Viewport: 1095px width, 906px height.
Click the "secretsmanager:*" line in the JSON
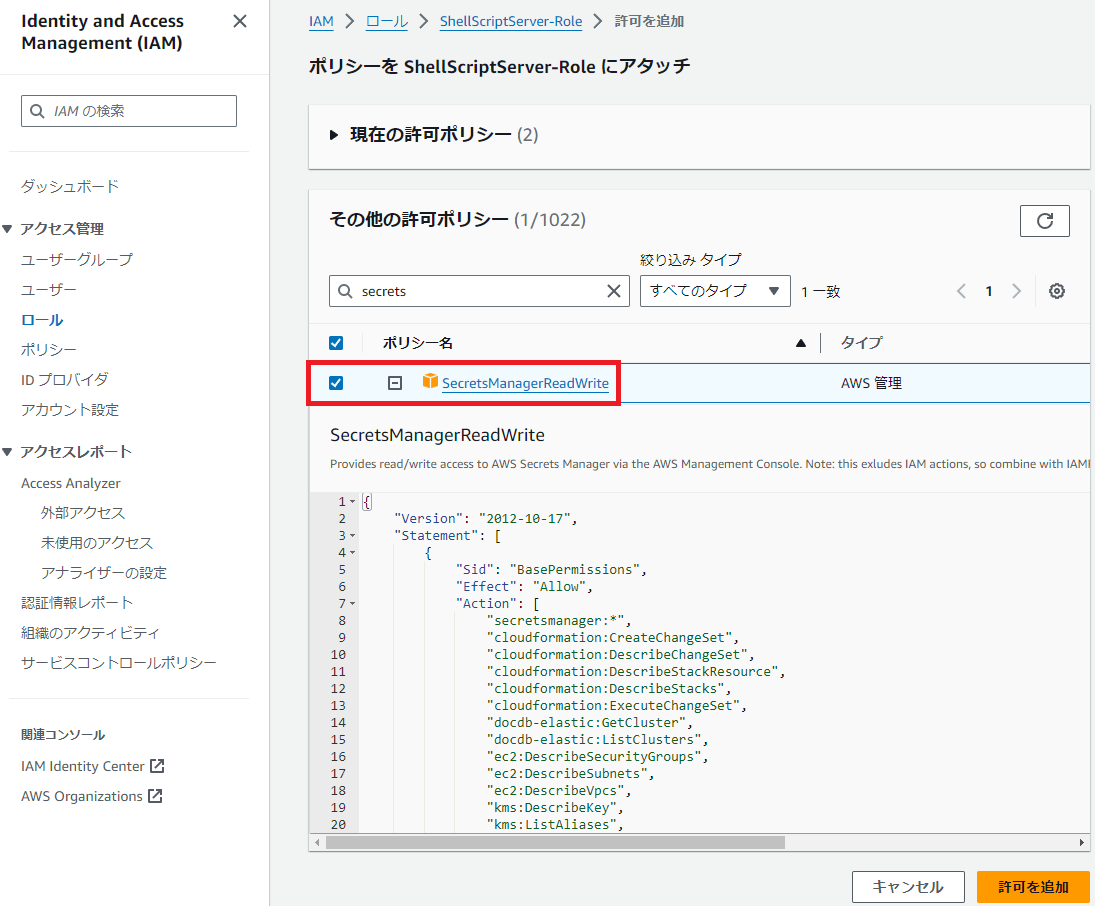[559, 620]
